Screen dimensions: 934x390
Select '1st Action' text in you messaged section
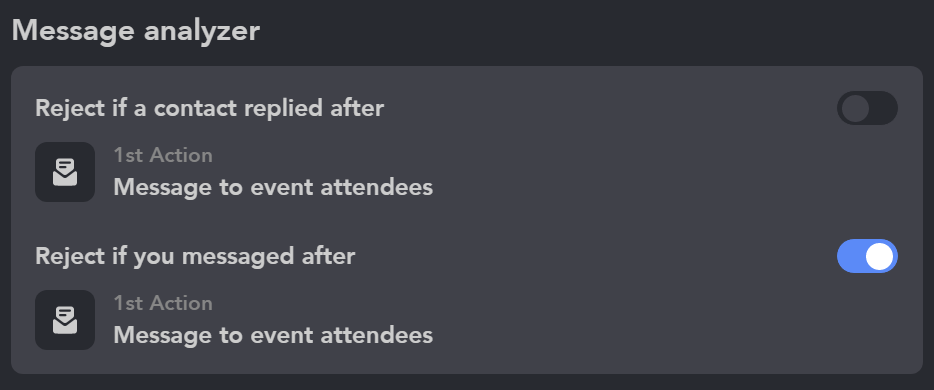163,304
